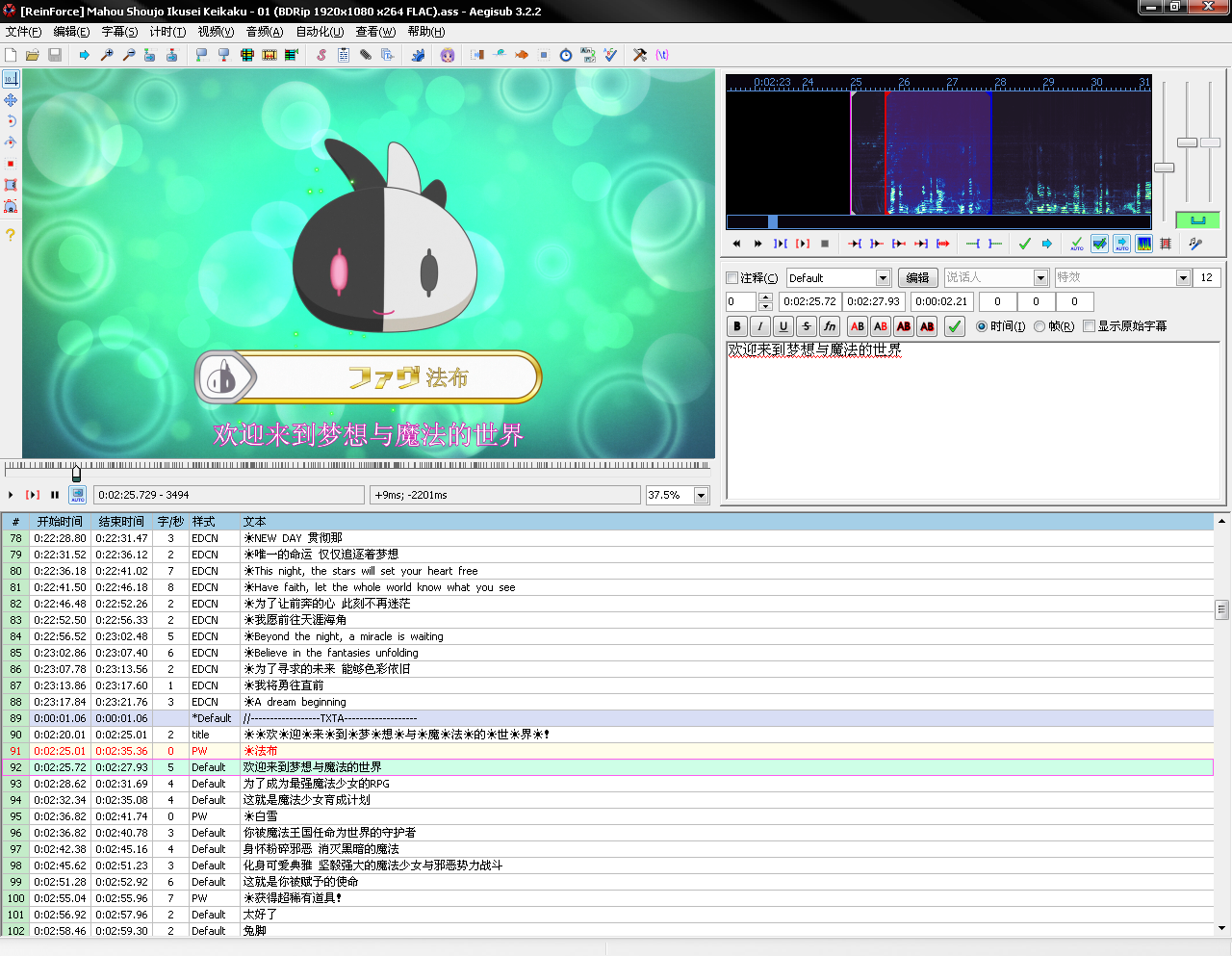The image size is (1232, 956).
Task: Toggle the 注释 comment checkbox
Action: pos(732,278)
